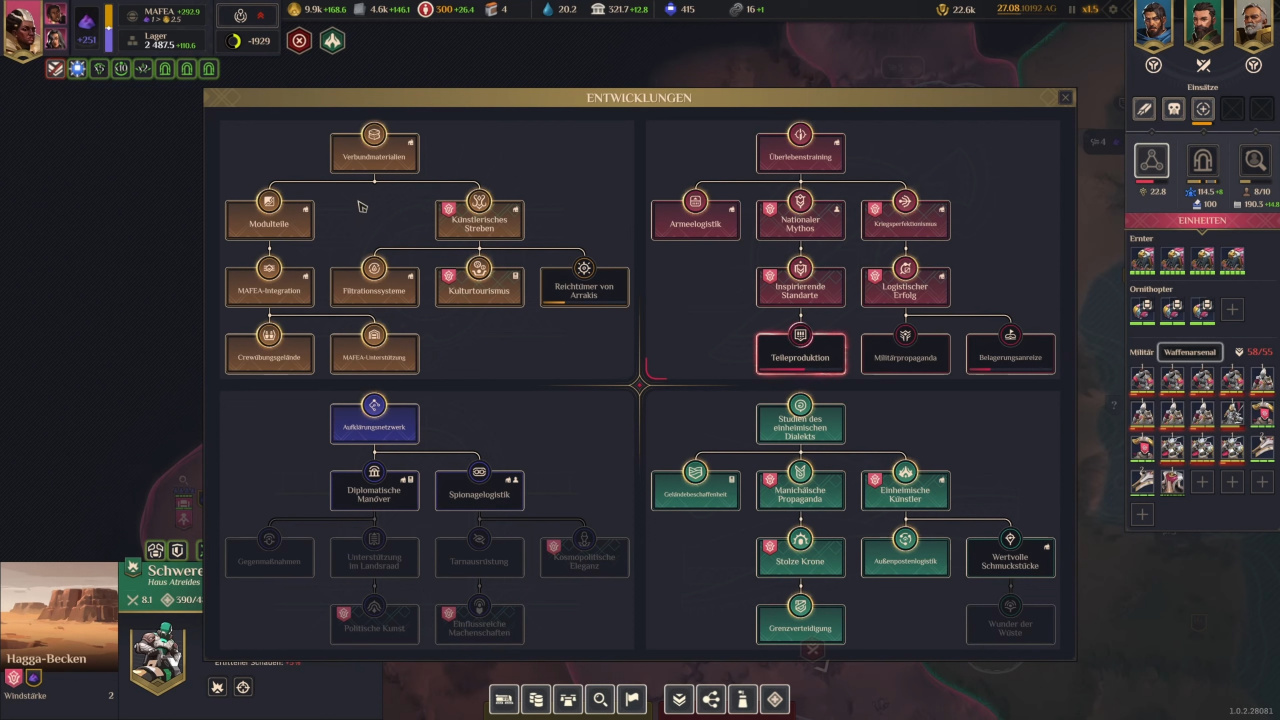
Task: Click the dagger operation icon under Einsätze
Action: 1144,109
